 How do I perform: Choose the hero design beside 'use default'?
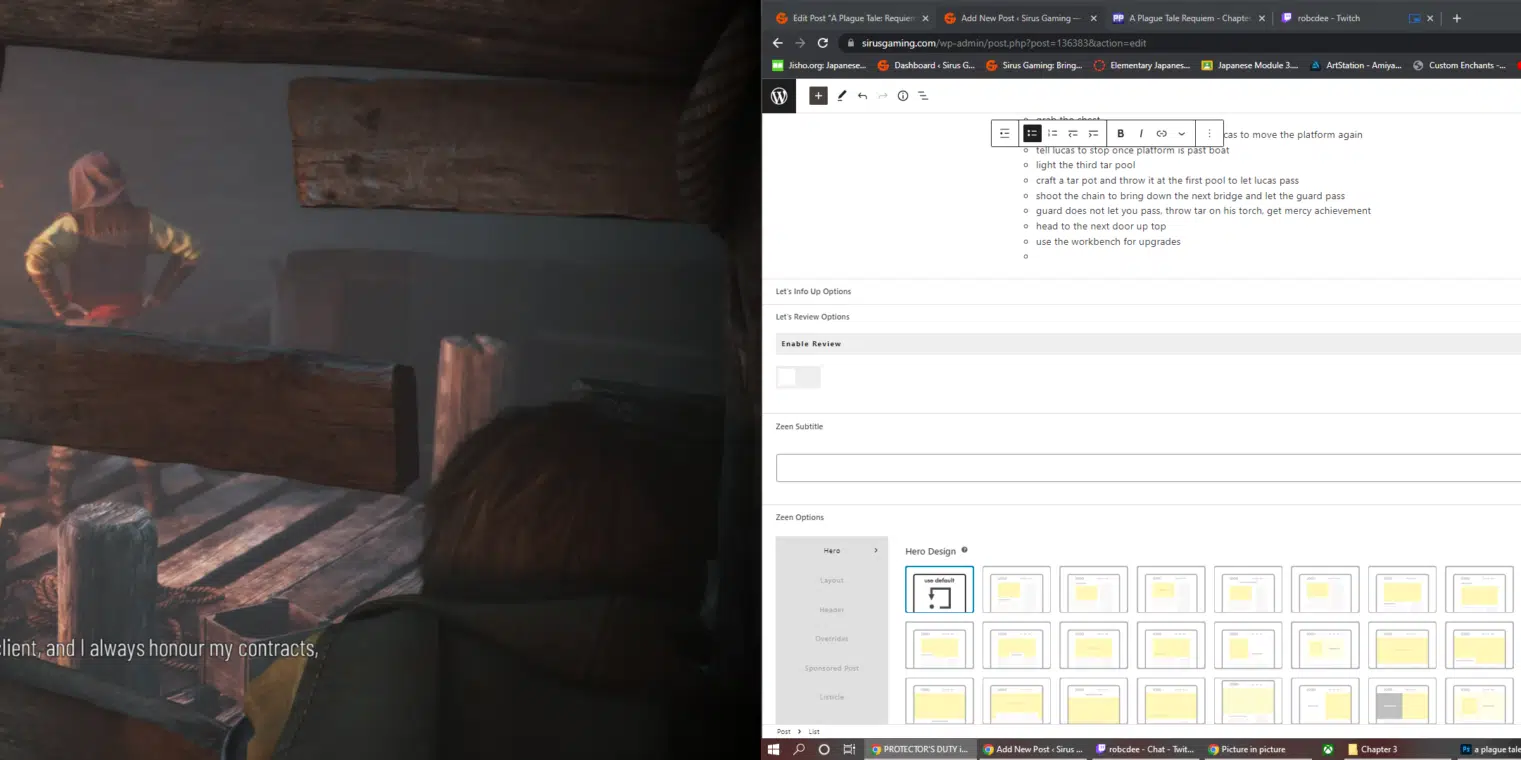pyautogui.click(x=1016, y=590)
